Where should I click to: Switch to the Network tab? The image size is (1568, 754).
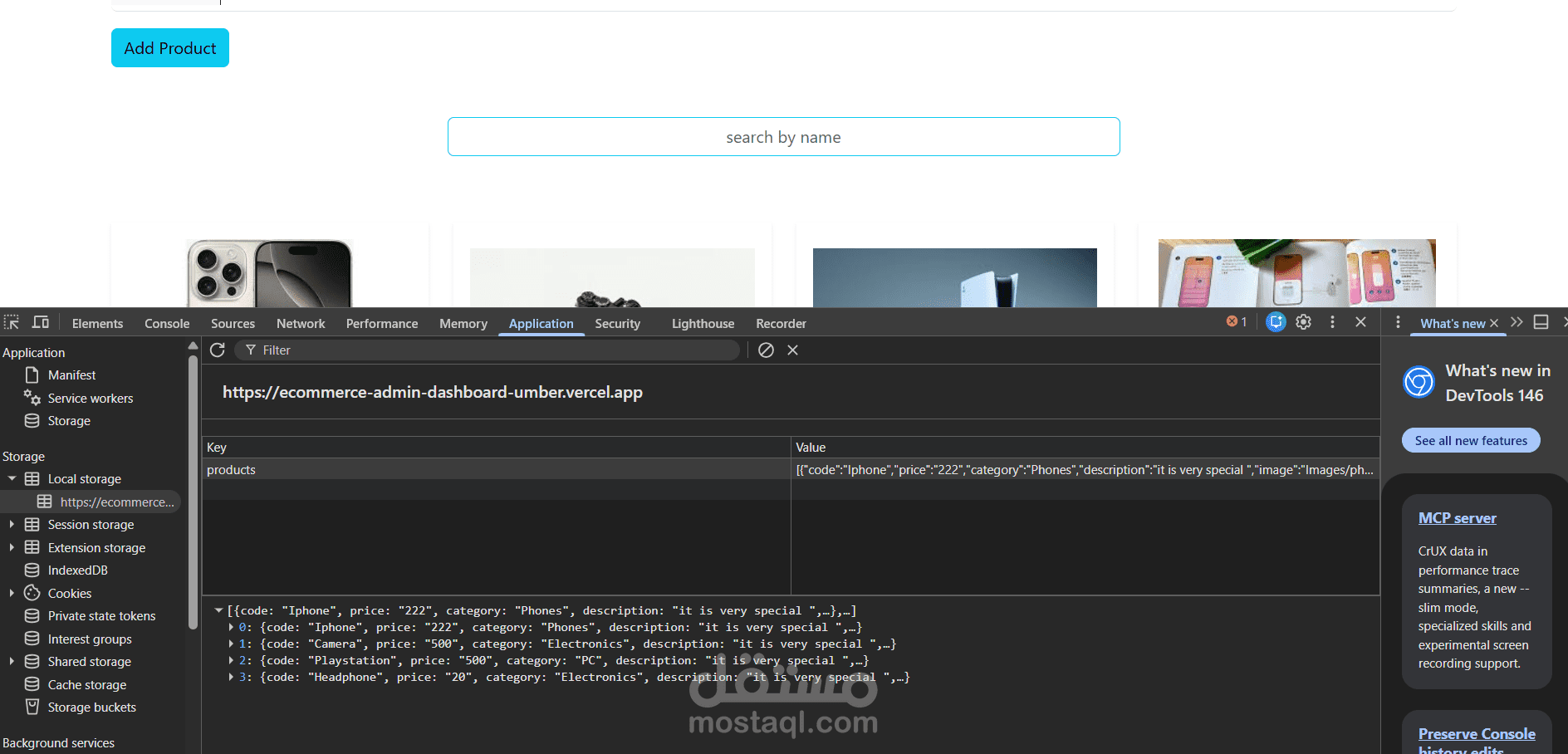(301, 324)
